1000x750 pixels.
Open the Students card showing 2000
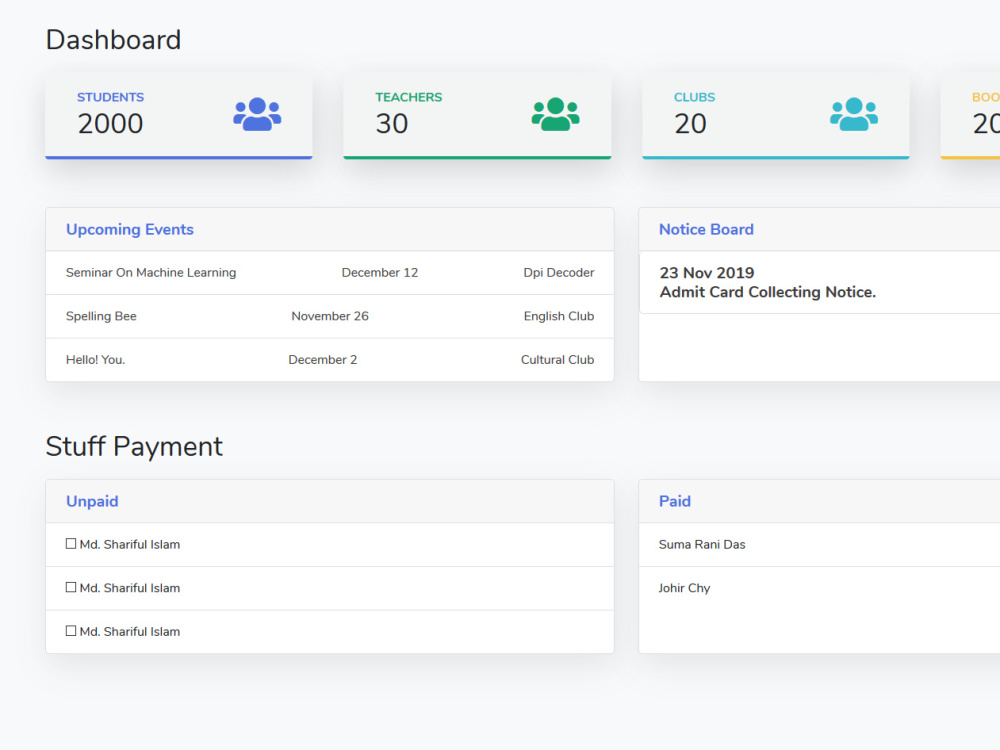[x=179, y=115]
